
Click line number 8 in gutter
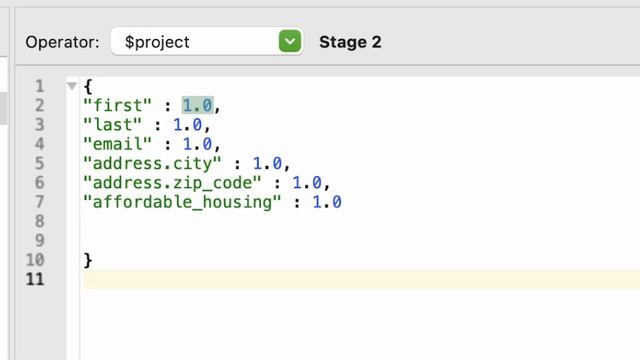pos(39,221)
